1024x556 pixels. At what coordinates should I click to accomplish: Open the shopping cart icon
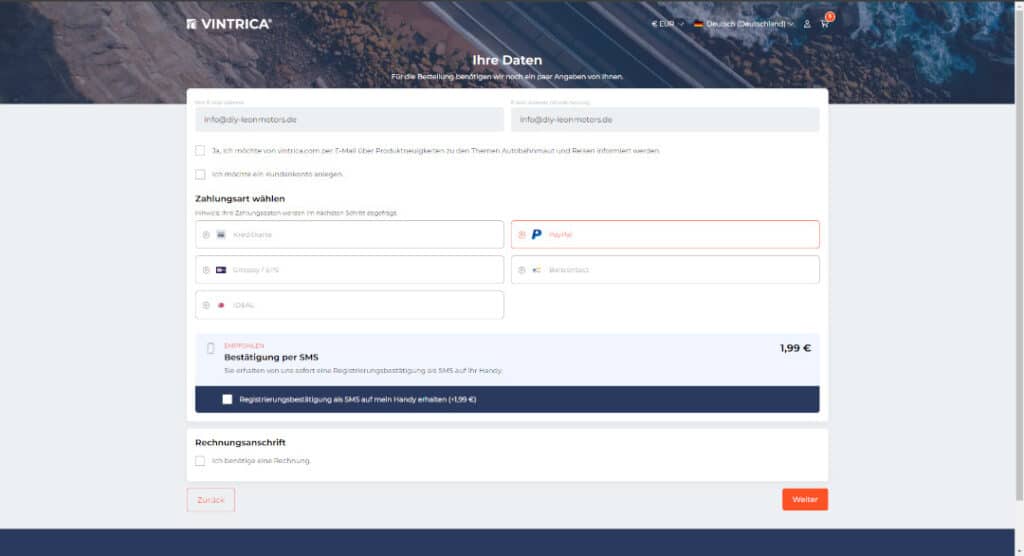click(x=824, y=24)
